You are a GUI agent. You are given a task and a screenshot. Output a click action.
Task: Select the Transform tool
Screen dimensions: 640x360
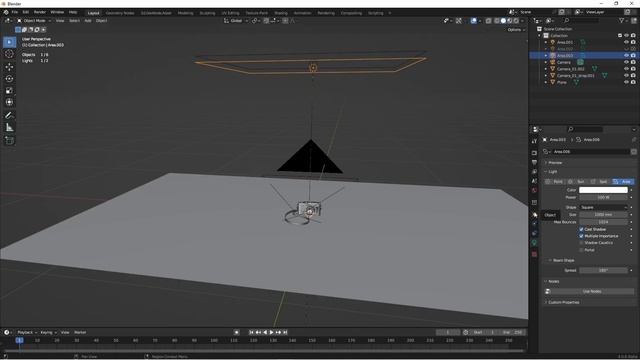point(9,102)
